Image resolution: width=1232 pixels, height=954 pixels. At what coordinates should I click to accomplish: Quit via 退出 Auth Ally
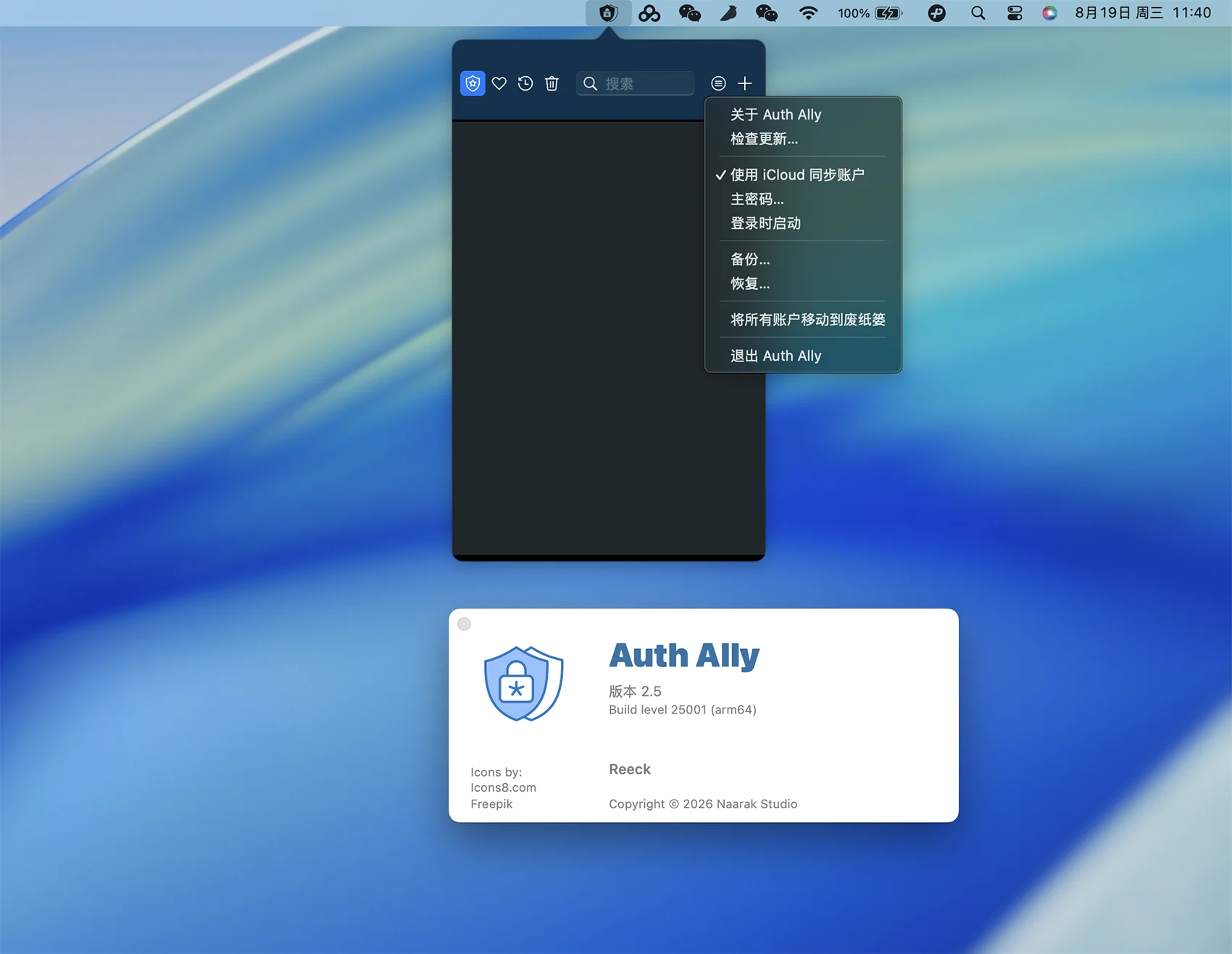803,356
